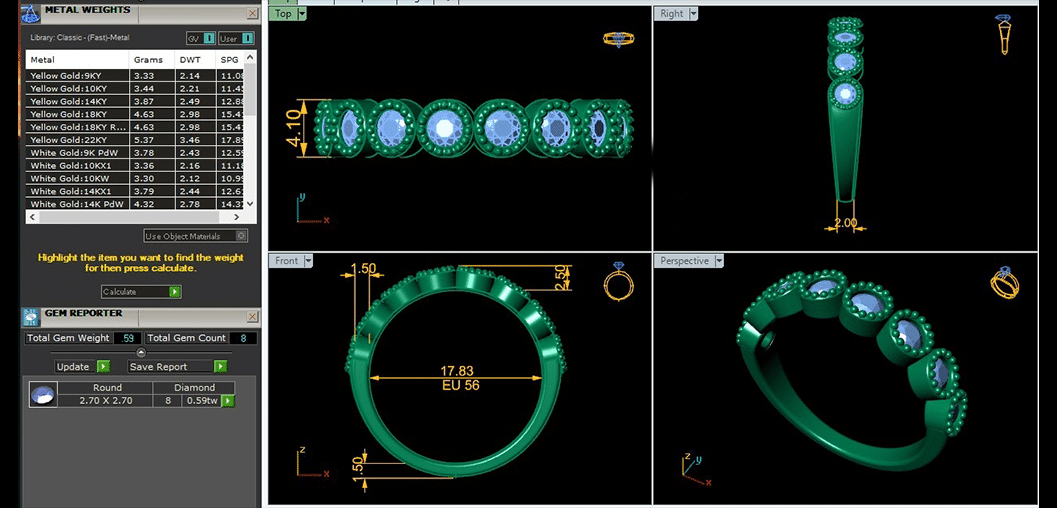
Task: Select the Perspective viewport label
Action: 684,261
